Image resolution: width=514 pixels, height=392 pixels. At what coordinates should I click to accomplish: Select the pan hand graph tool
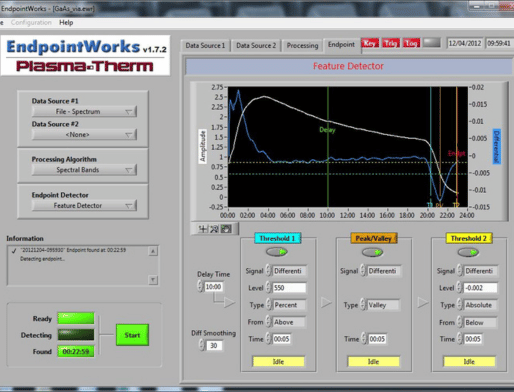click(x=226, y=229)
